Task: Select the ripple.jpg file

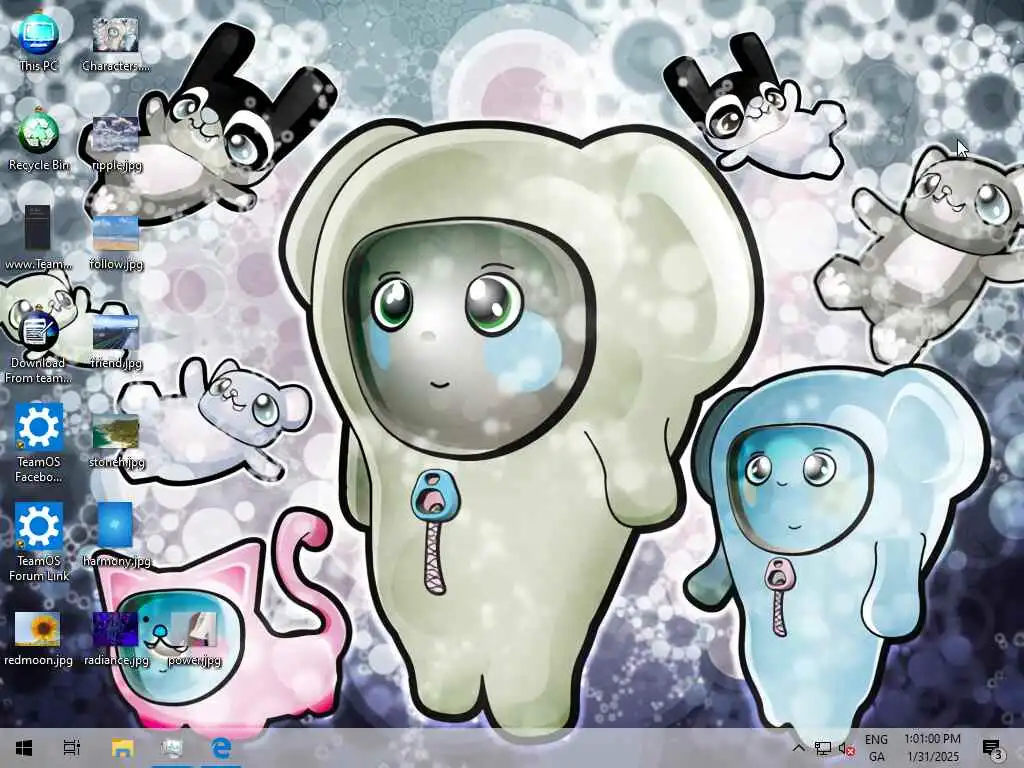Action: coord(116,142)
